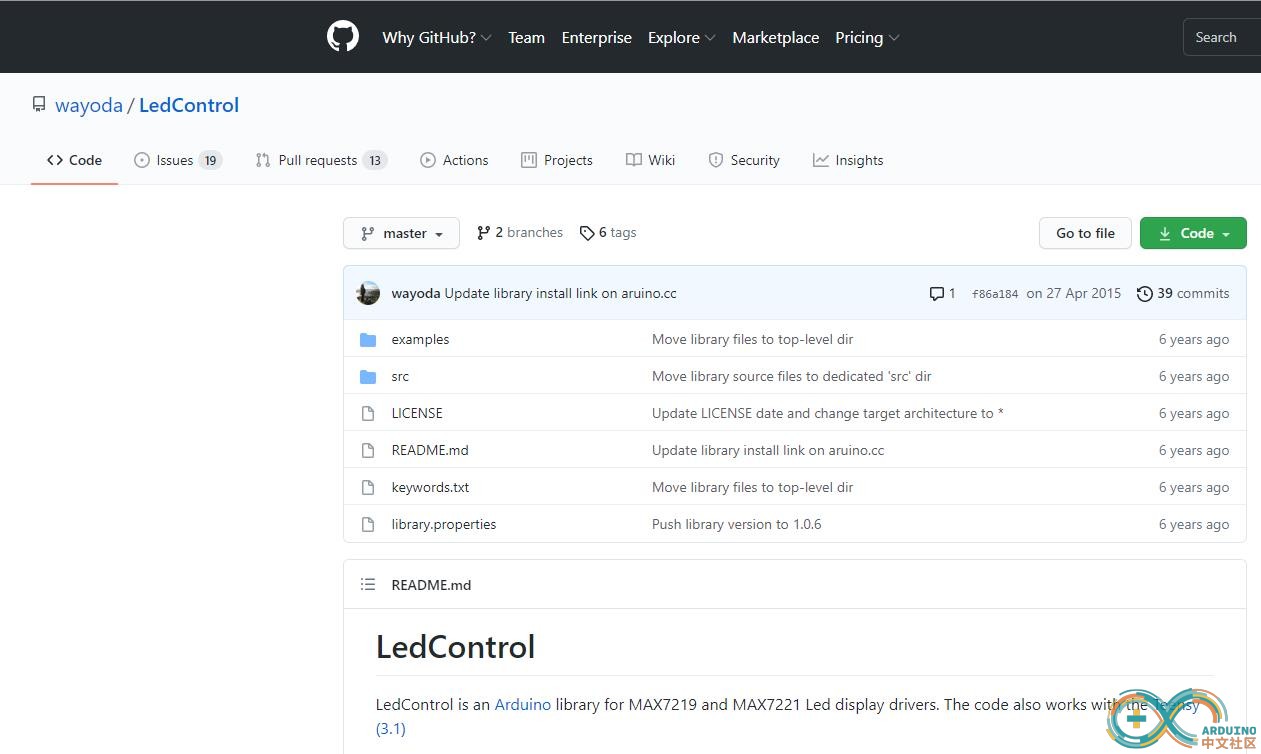Click '6 years ago' in library.properties row
Viewport: 1261px width, 754px height.
[x=1194, y=525]
